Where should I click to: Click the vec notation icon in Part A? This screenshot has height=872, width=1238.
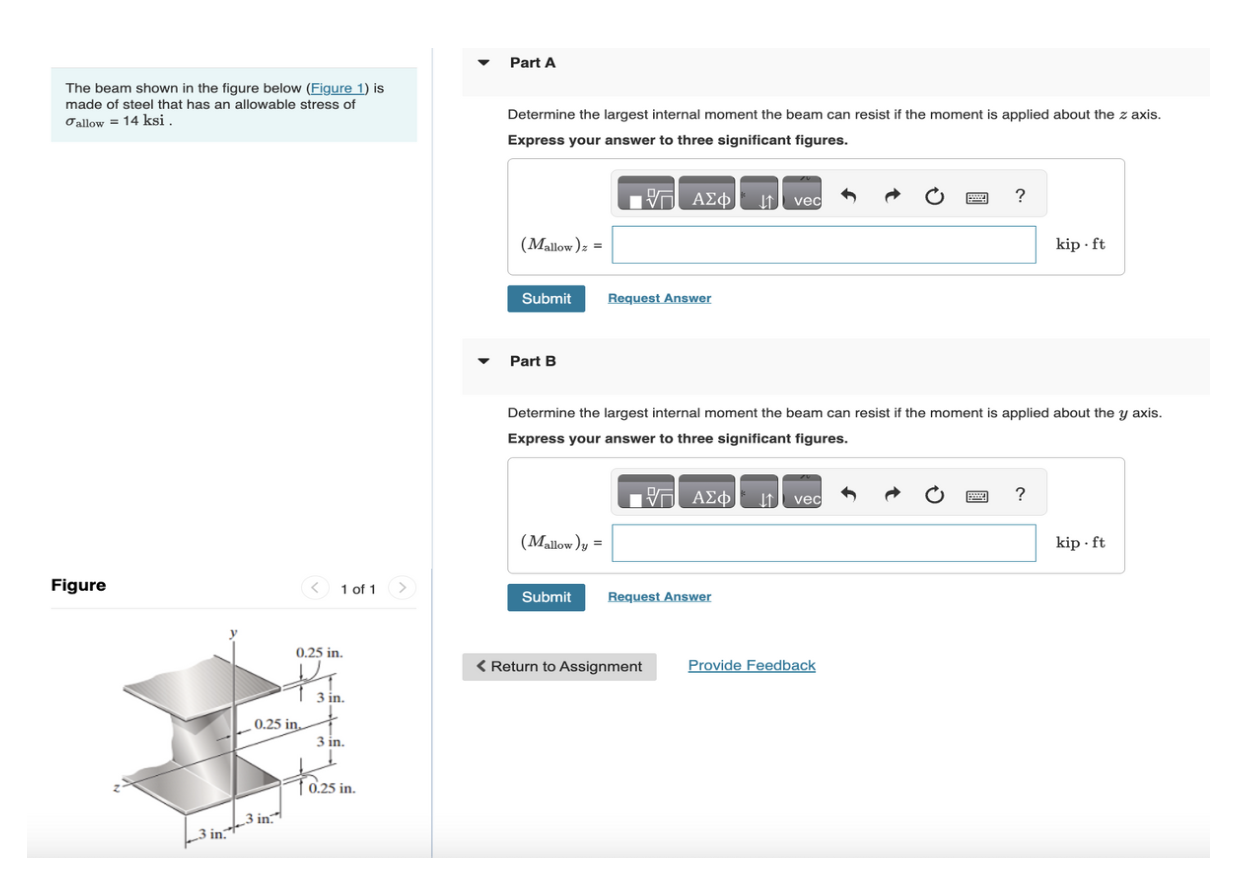coord(803,197)
